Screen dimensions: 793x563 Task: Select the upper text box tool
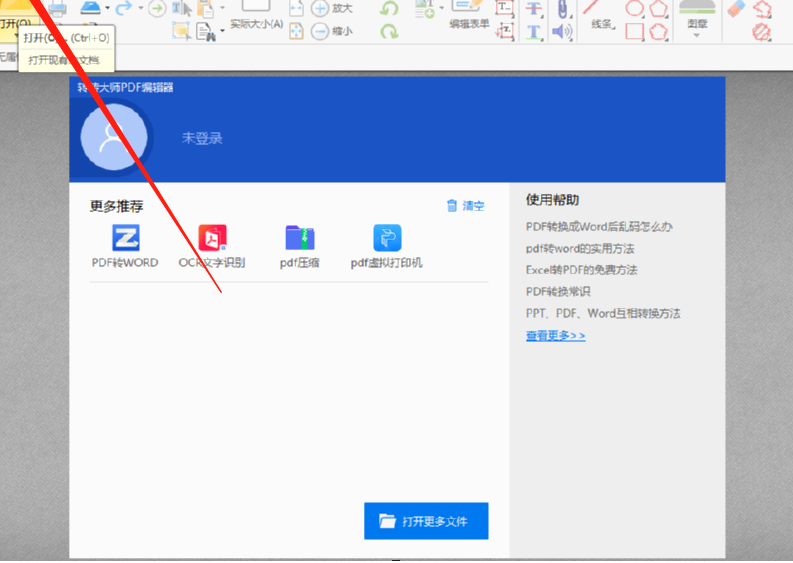[x=504, y=9]
